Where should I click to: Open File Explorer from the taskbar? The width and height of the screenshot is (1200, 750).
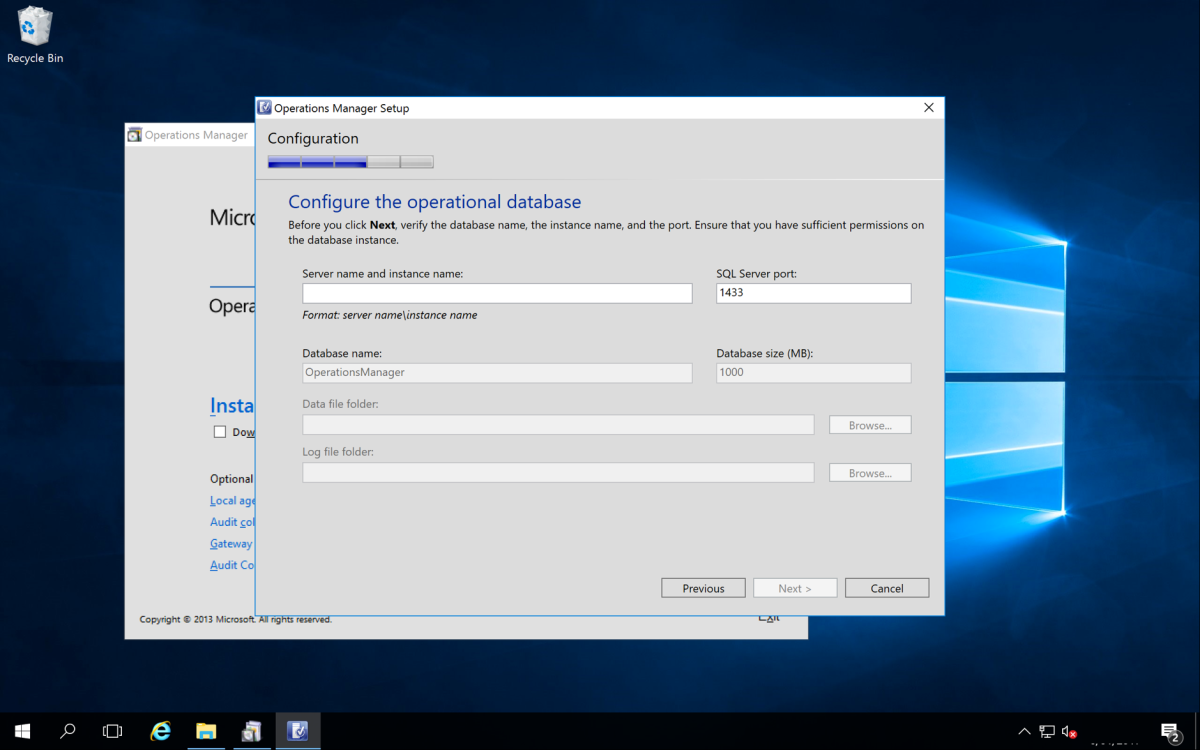[x=206, y=731]
